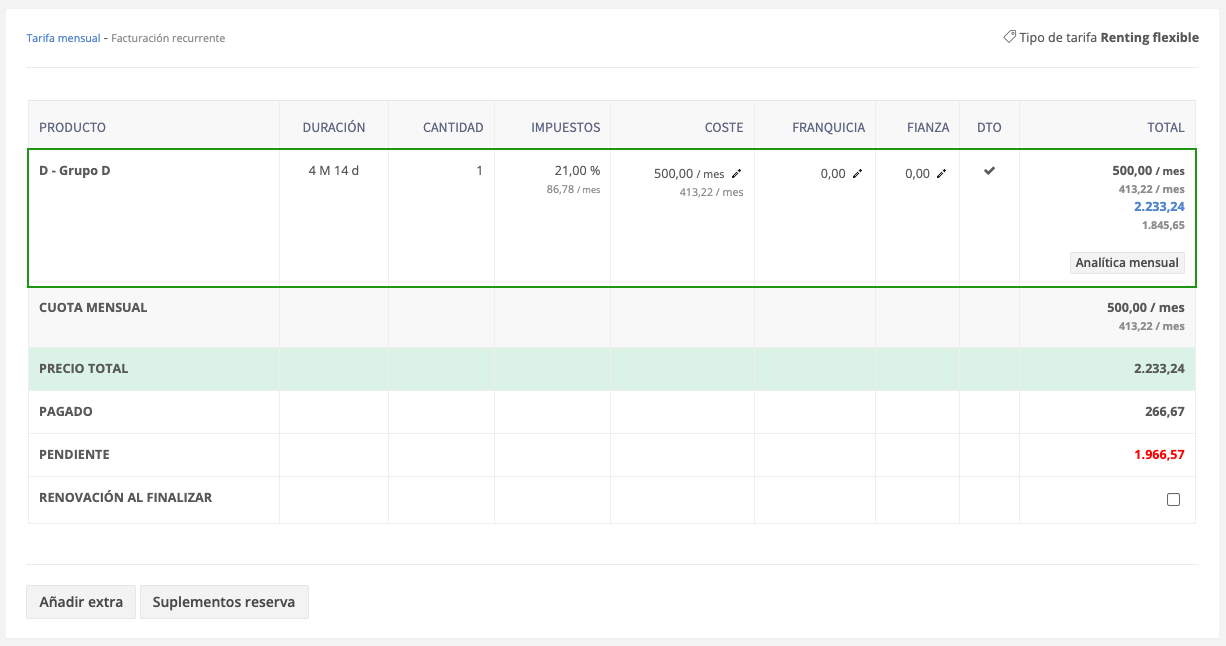Screen dimensions: 1226x646
Task: Click the Renting flexible tariff type label
Action: pyautogui.click(x=1149, y=38)
